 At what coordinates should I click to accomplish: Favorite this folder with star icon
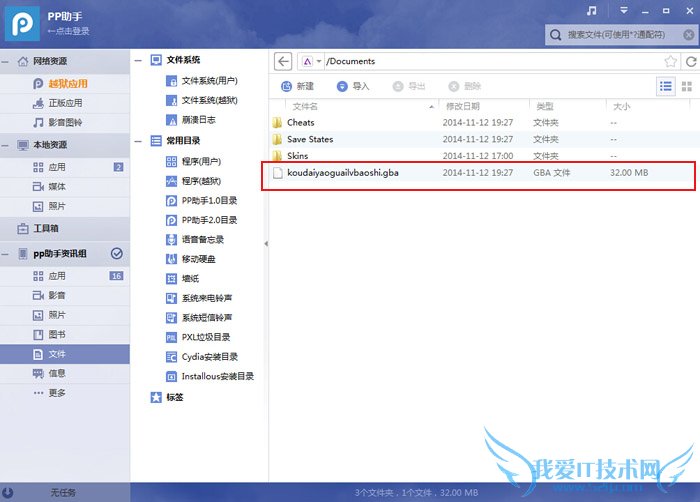tap(671, 61)
